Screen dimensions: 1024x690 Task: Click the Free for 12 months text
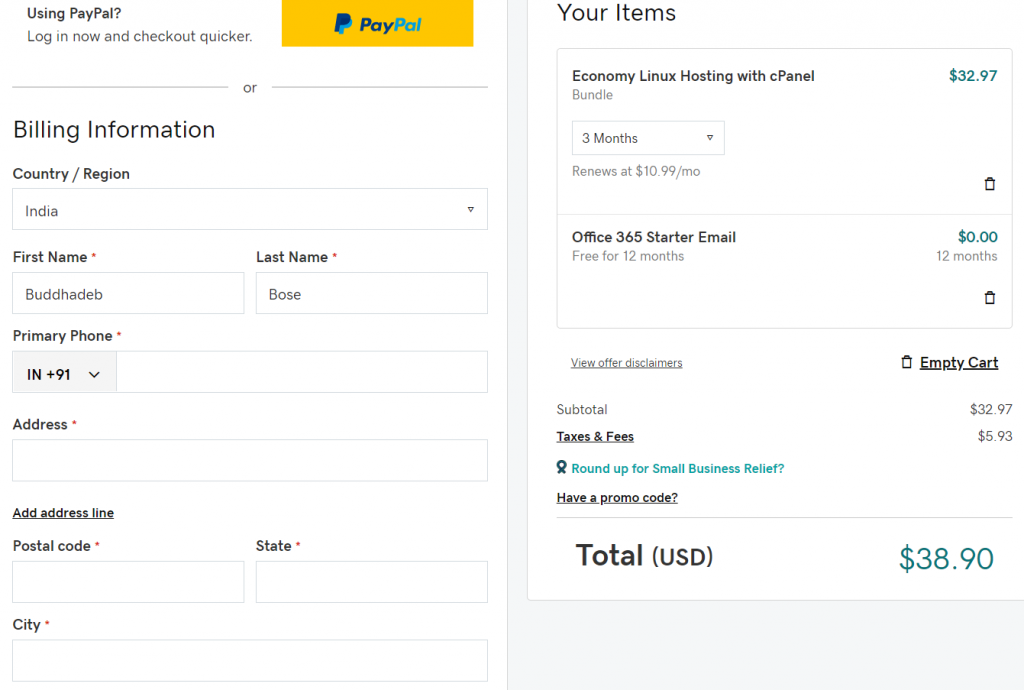(x=628, y=257)
